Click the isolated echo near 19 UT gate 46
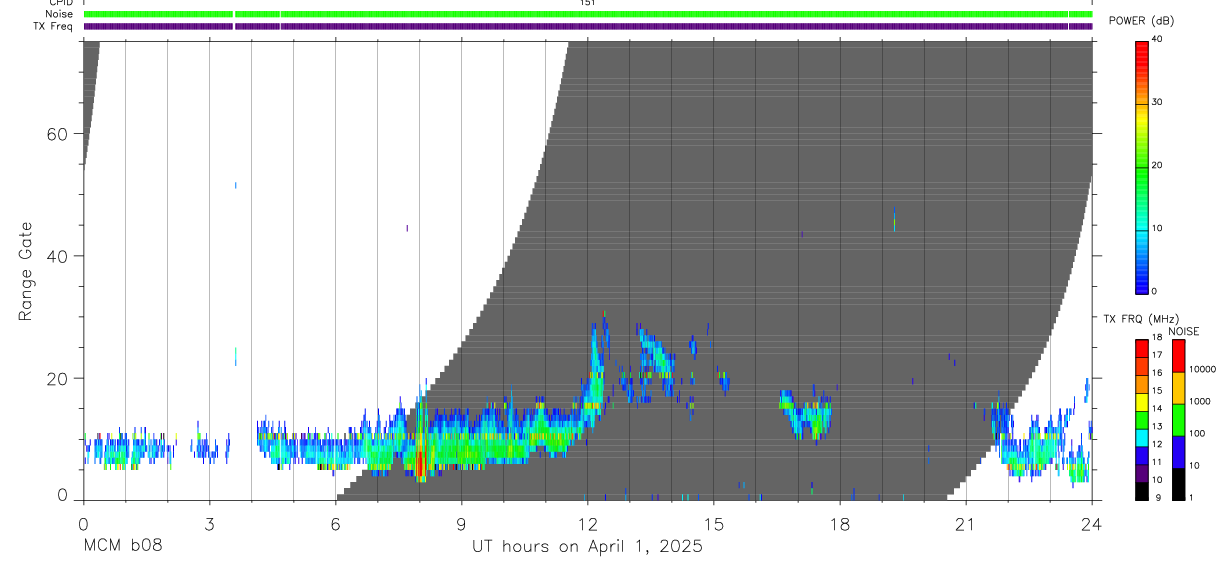 [x=894, y=218]
